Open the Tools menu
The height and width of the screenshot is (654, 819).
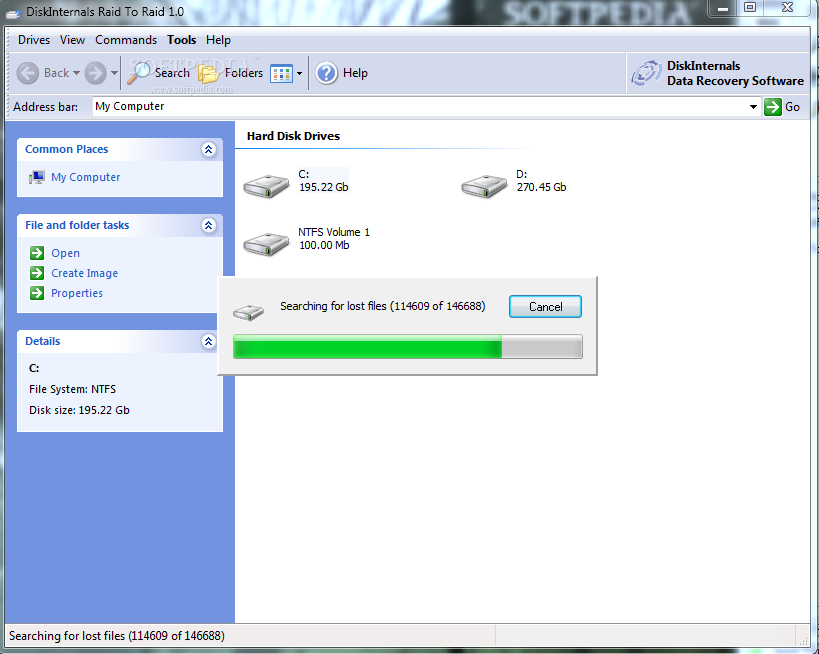point(181,40)
